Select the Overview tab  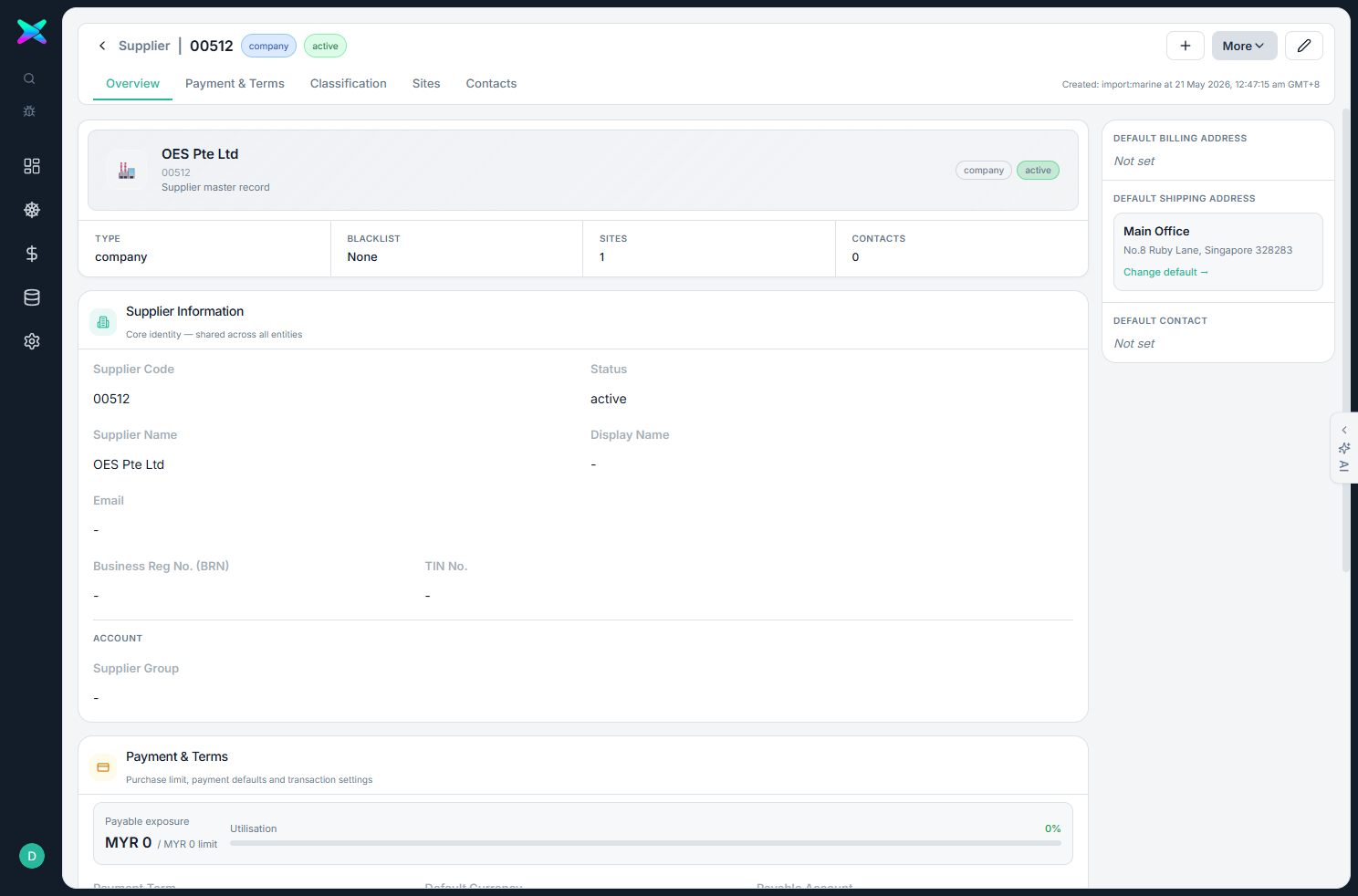click(x=132, y=83)
